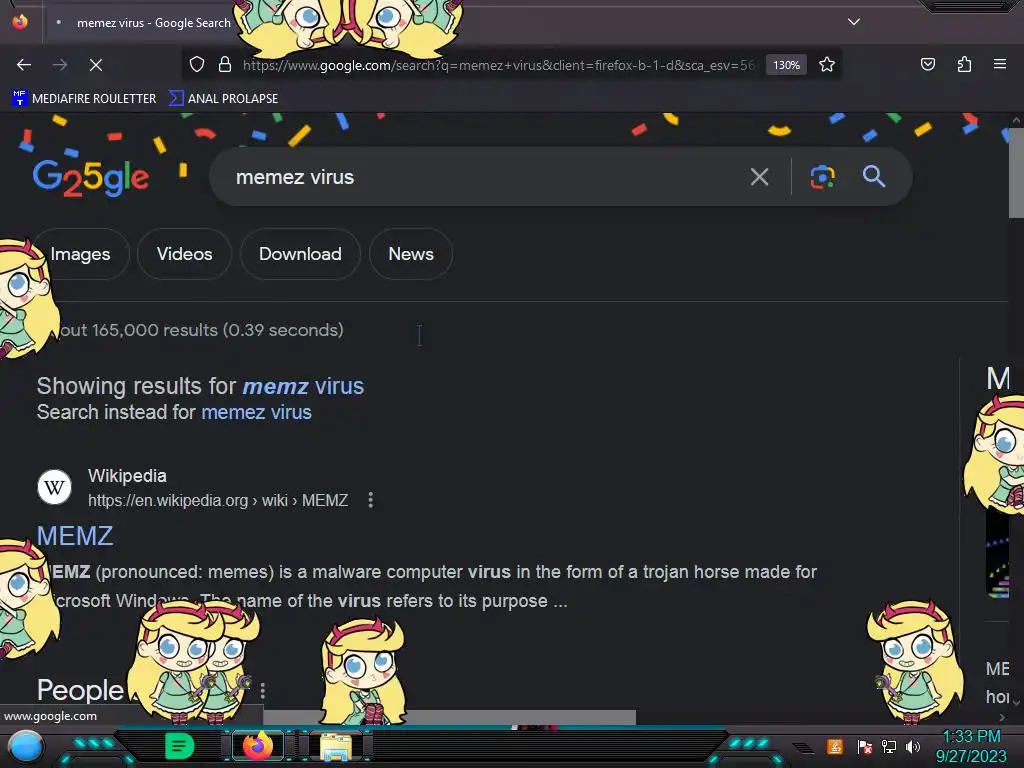
Task: Click the Wikipedia favicon on result
Action: click(54, 487)
